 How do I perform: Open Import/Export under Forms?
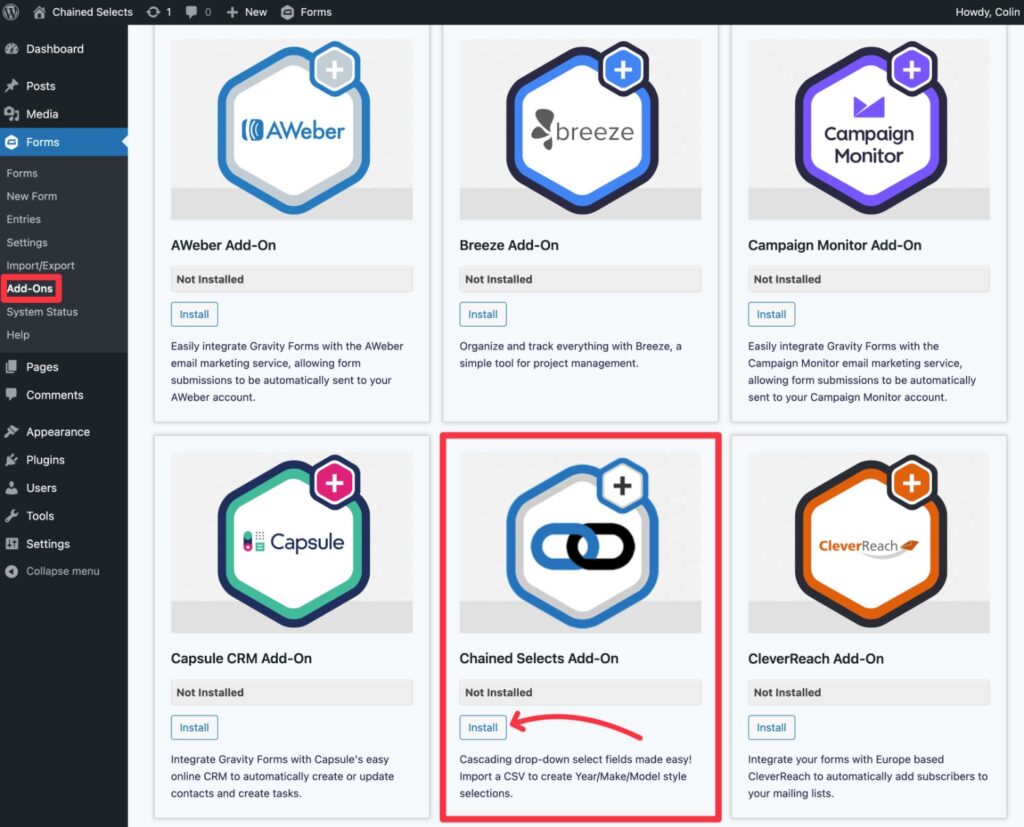coord(40,265)
